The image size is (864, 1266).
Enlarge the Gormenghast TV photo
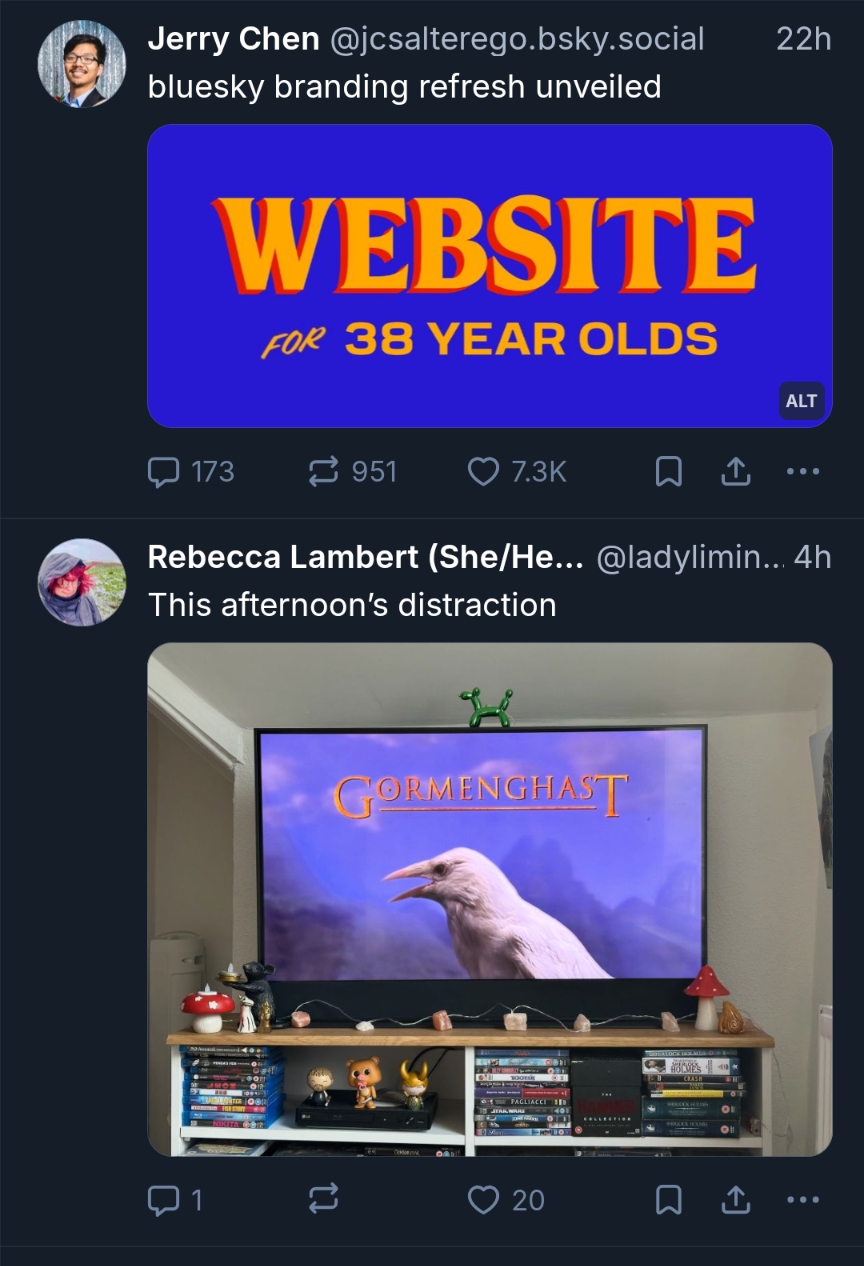tap(490, 899)
